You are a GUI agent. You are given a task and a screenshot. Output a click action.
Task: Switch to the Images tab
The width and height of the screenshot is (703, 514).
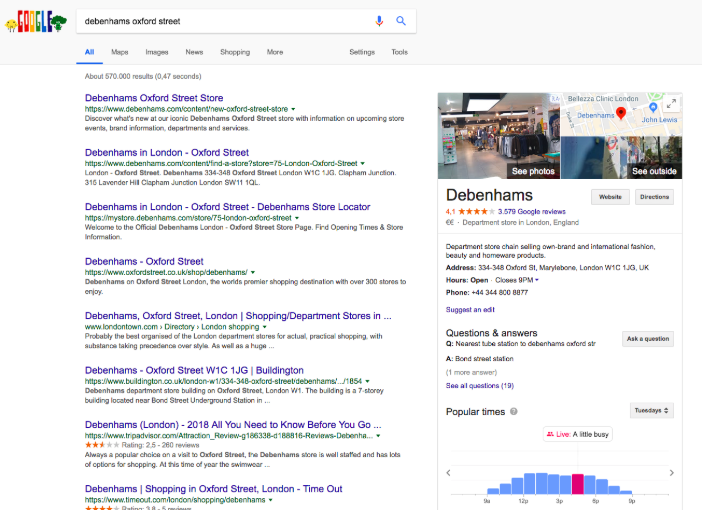[157, 52]
